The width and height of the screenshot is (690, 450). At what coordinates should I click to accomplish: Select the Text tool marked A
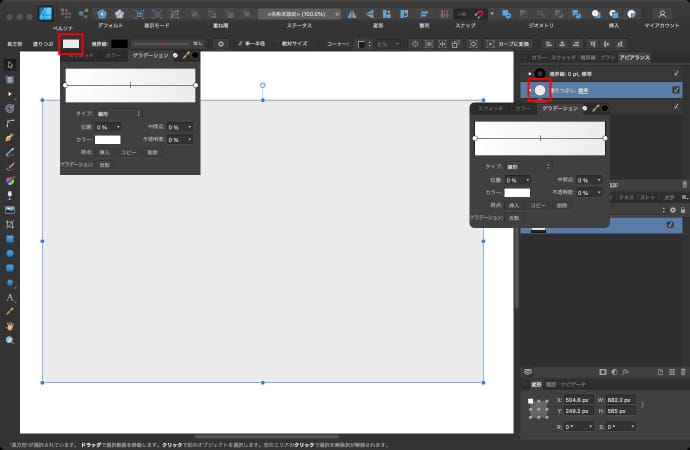(10, 297)
